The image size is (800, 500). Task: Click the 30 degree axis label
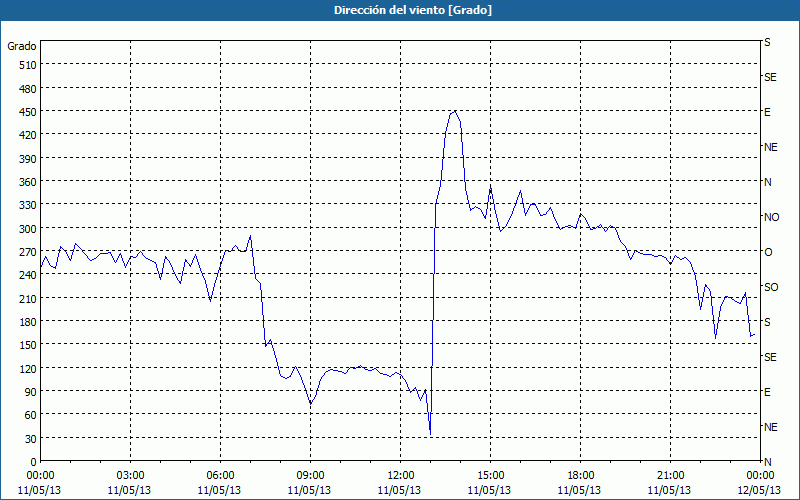pyautogui.click(x=31, y=439)
